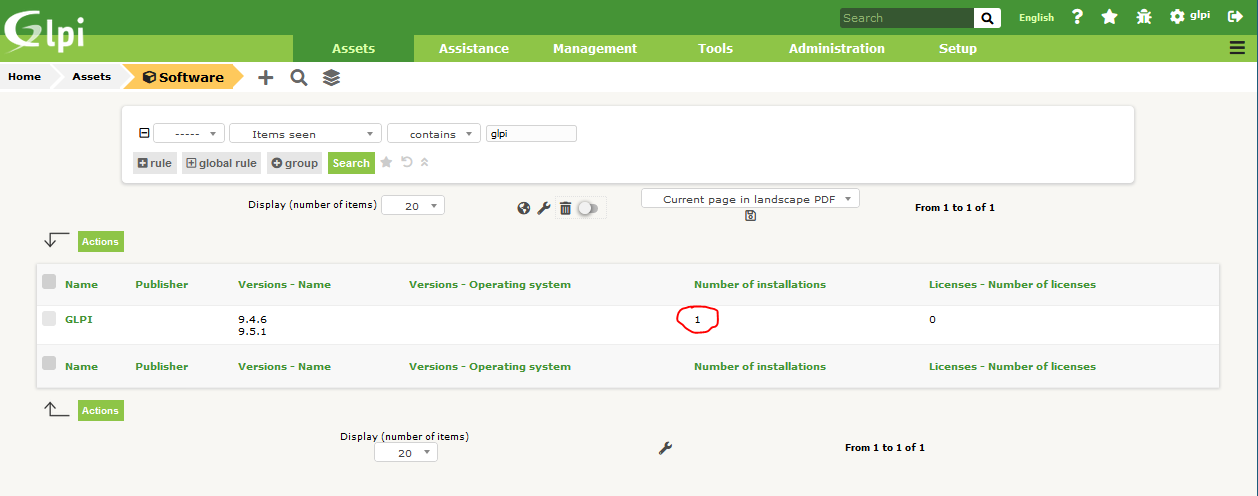1258x496 pixels.
Task: Open saved searches star in header
Action: pos(1109,17)
